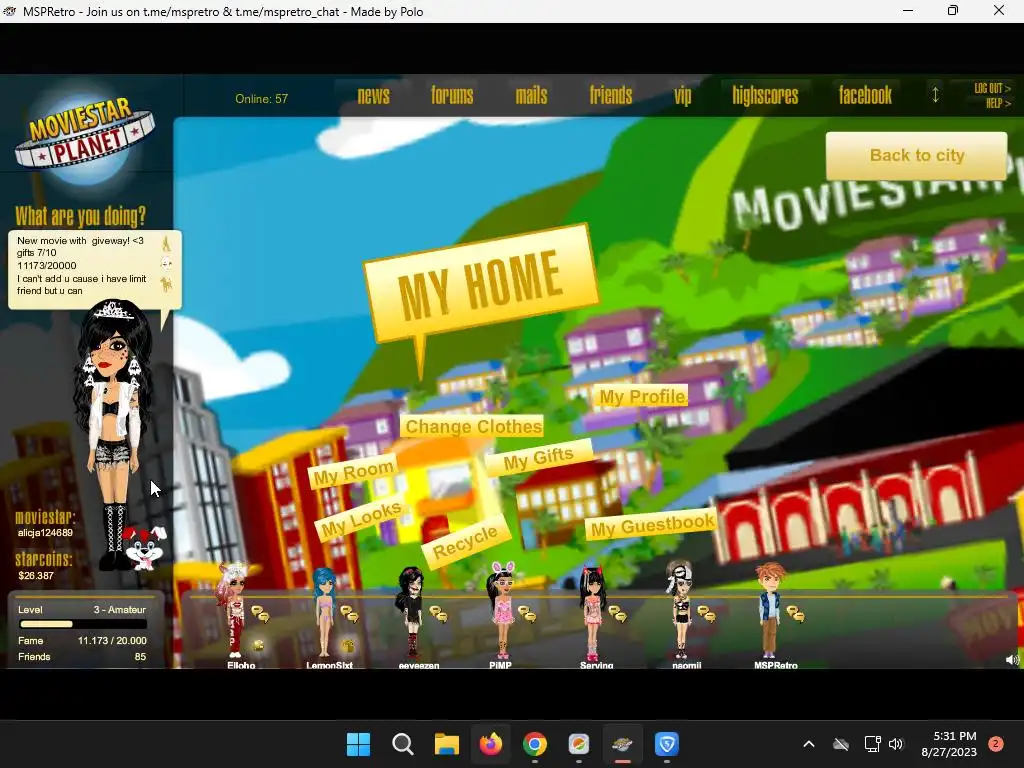Image resolution: width=1024 pixels, height=768 pixels.
Task: Click my moviestar avatar alicja124689
Action: (x=112, y=431)
